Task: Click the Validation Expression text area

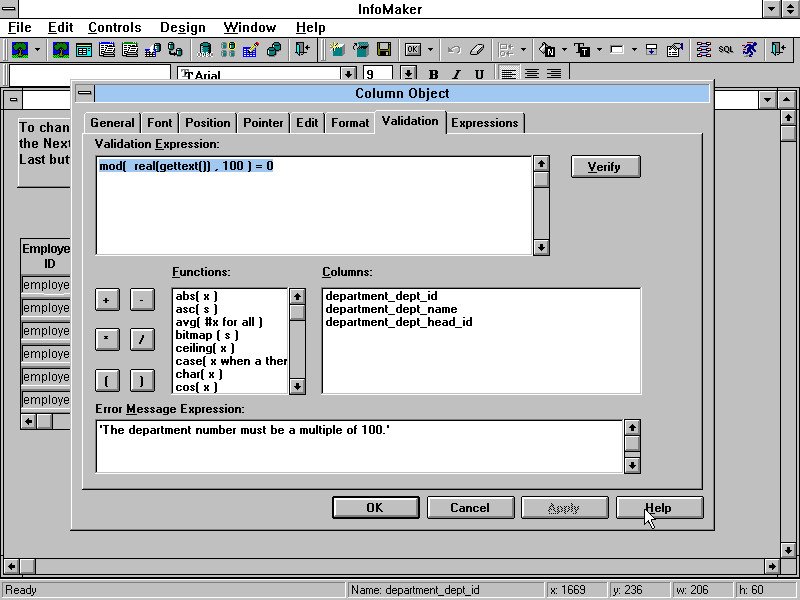Action: pyautogui.click(x=314, y=206)
